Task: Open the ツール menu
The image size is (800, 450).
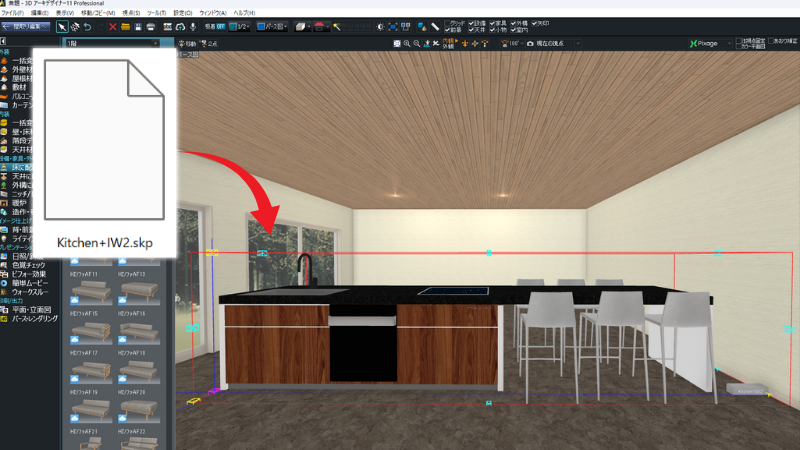Action: (157, 13)
